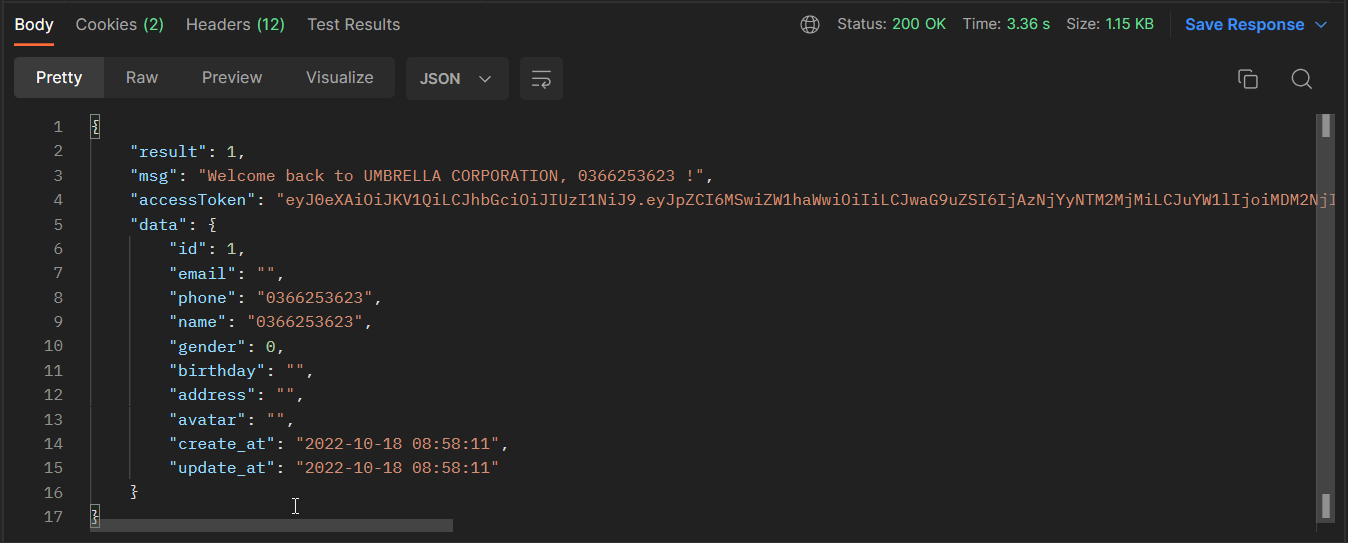Click the "id" key on line 6
Image resolution: width=1348 pixels, height=543 pixels.
pyautogui.click(x=187, y=249)
